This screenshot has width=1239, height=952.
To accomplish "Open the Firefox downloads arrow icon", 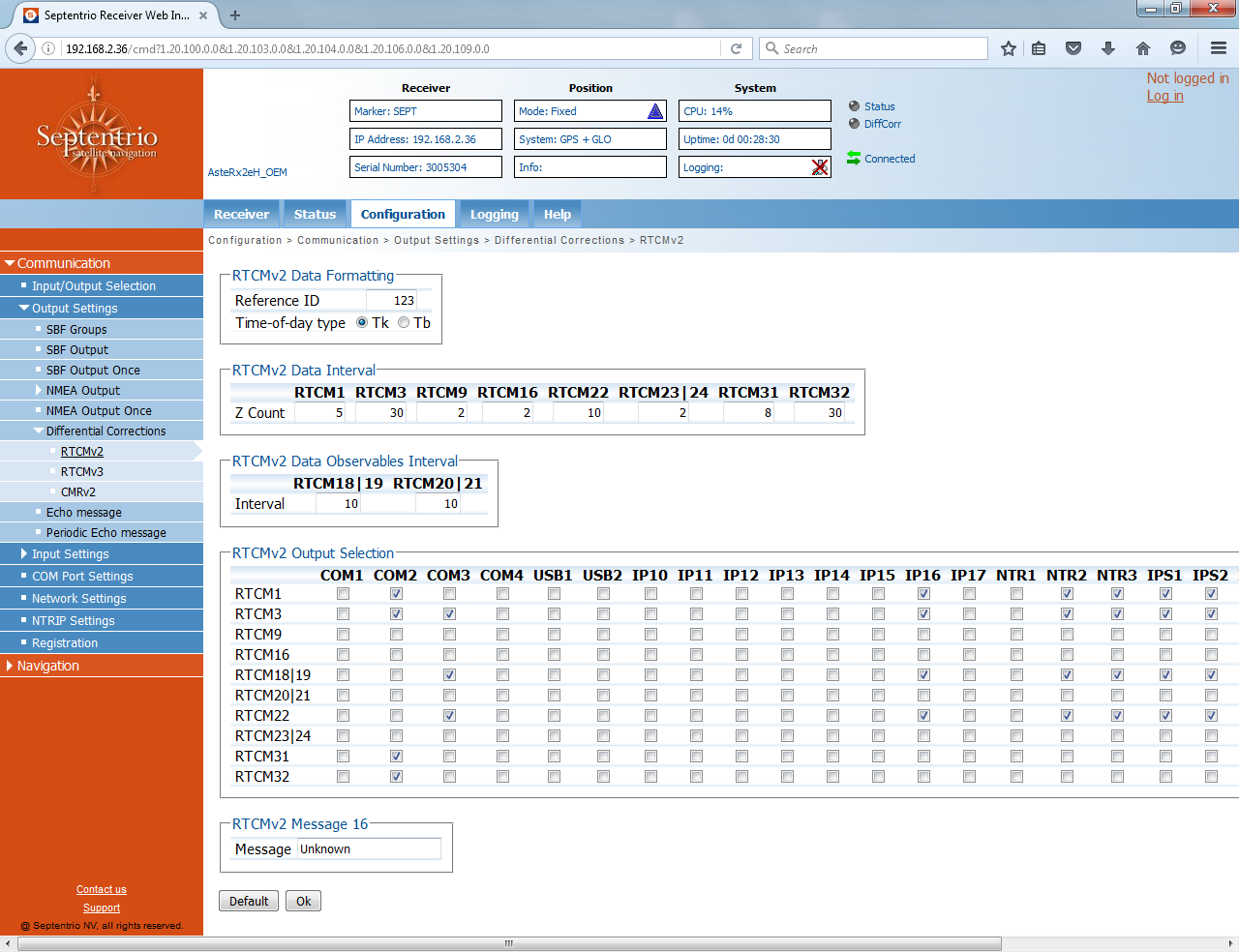I will tap(1108, 48).
